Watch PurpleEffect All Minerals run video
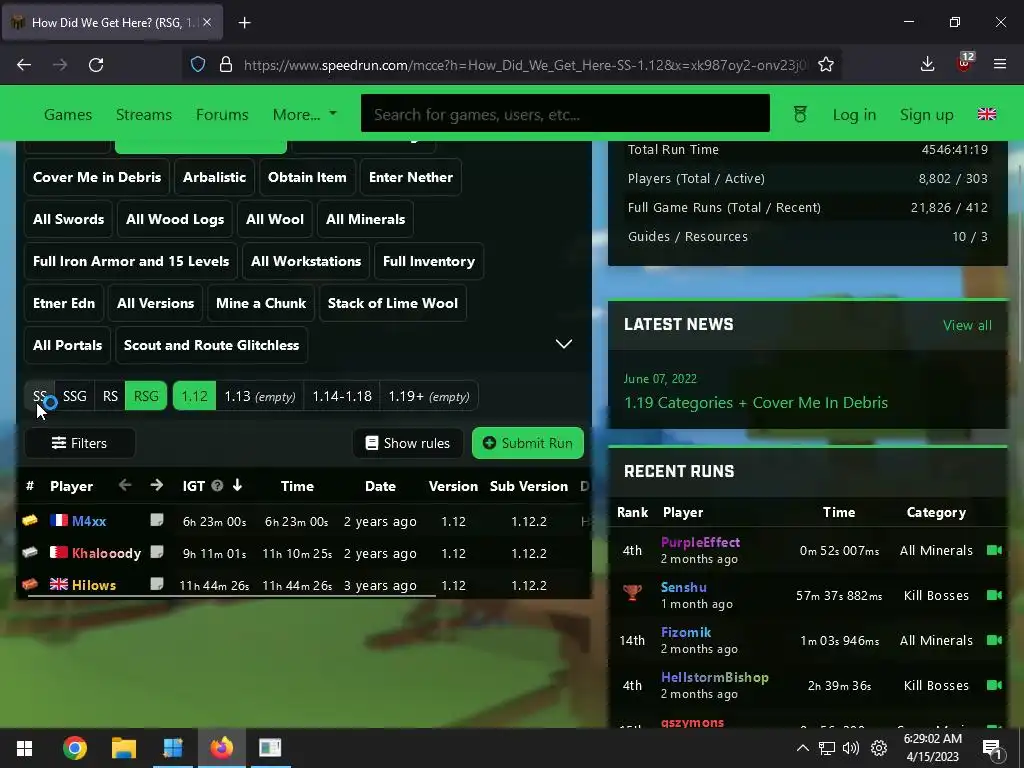1024x768 pixels. pyautogui.click(x=994, y=550)
